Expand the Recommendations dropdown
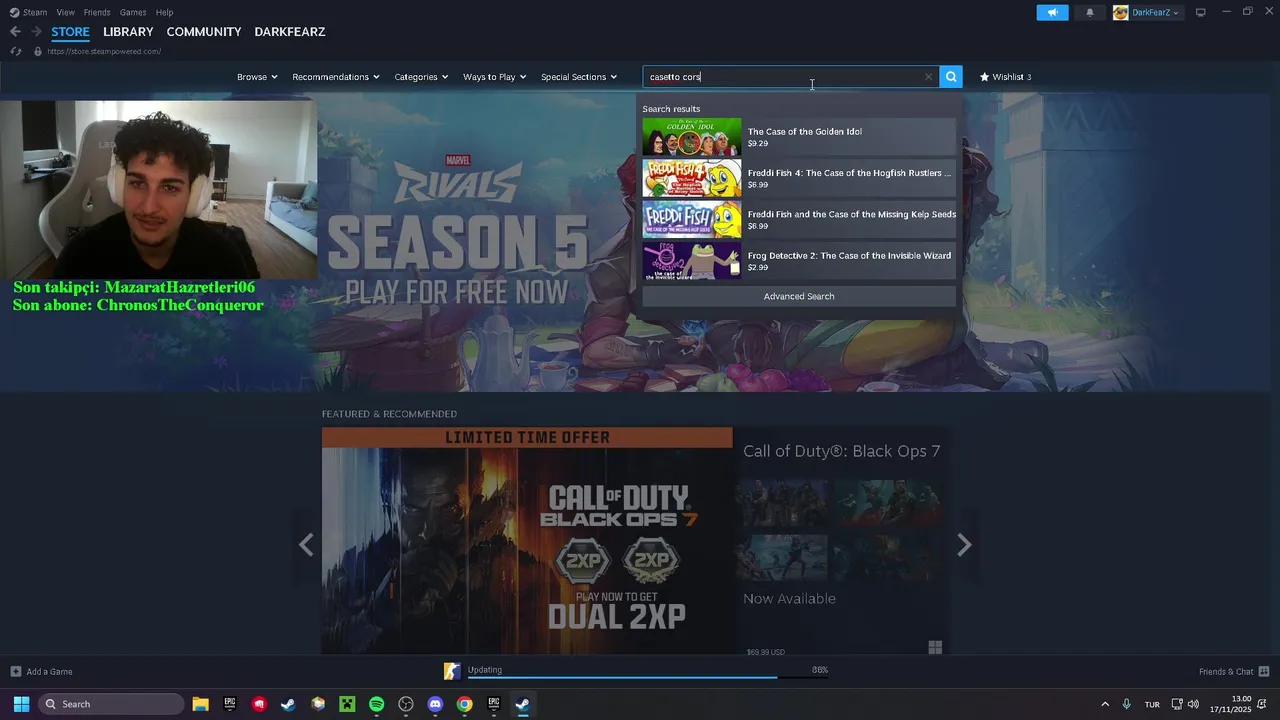Screen dimensions: 1280x720 click(336, 77)
